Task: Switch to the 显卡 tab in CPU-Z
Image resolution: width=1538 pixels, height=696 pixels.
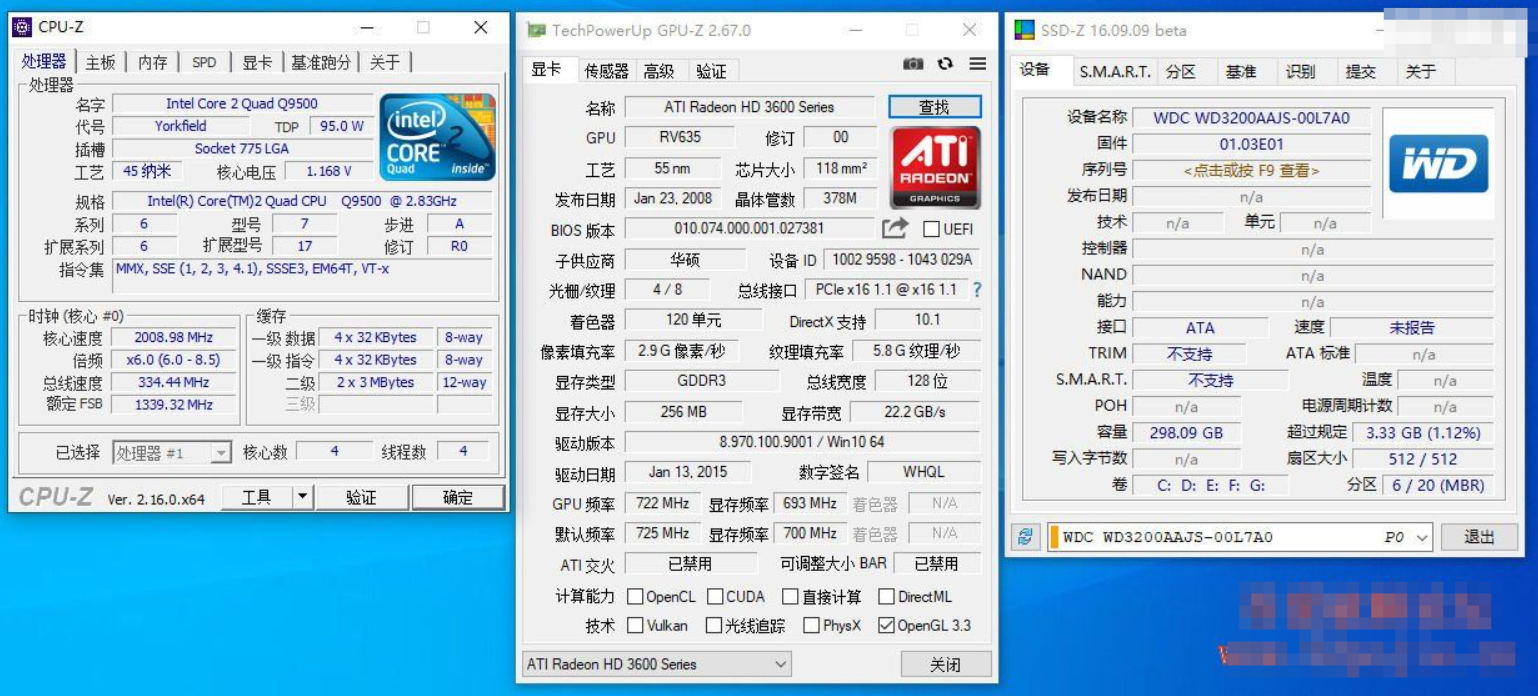Action: pos(256,62)
